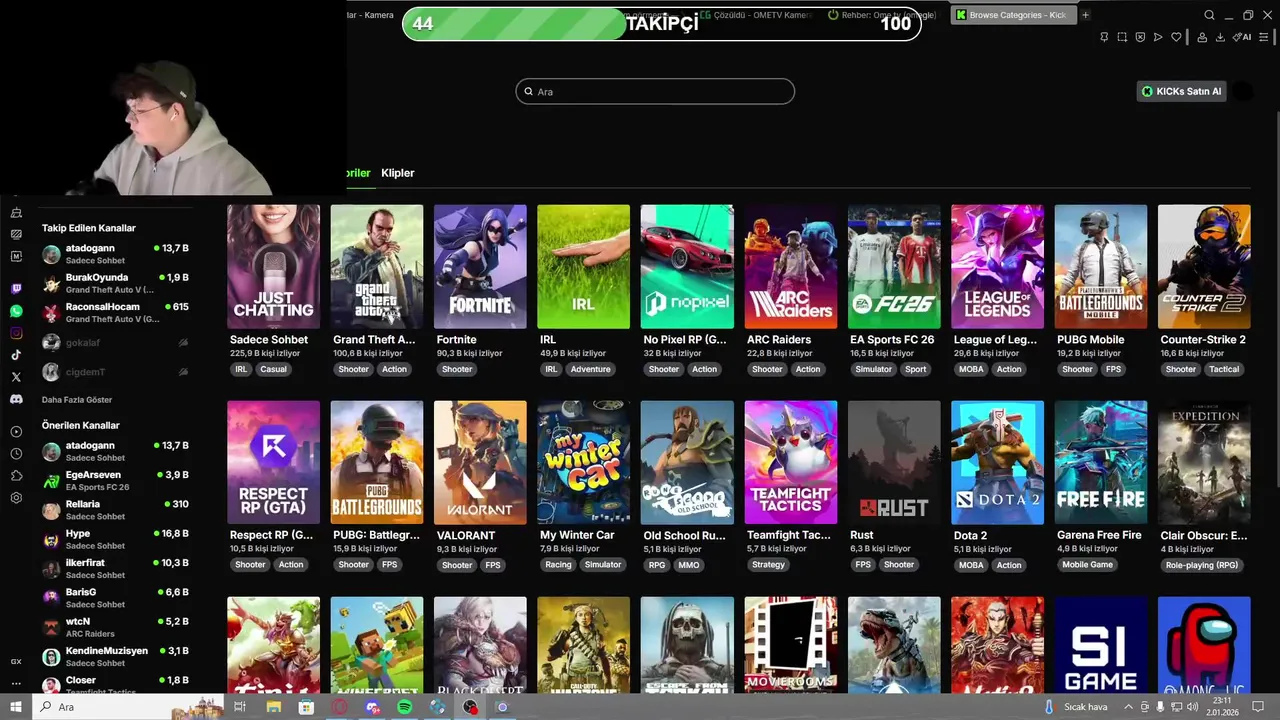
Task: Click the snapshot capture icon in toolbar
Action: [1122, 37]
